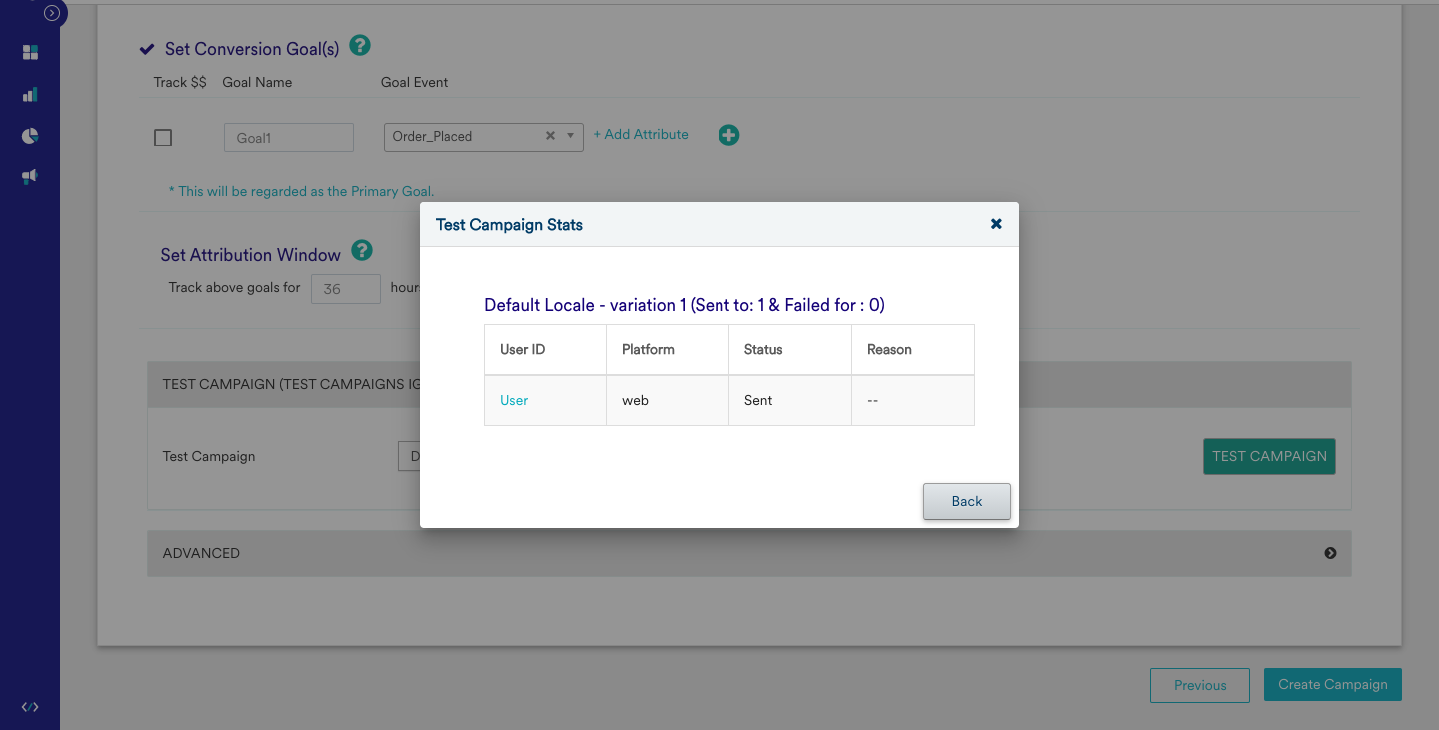Open the megaphone campaigns icon
Image resolution: width=1439 pixels, height=730 pixels.
[x=30, y=177]
